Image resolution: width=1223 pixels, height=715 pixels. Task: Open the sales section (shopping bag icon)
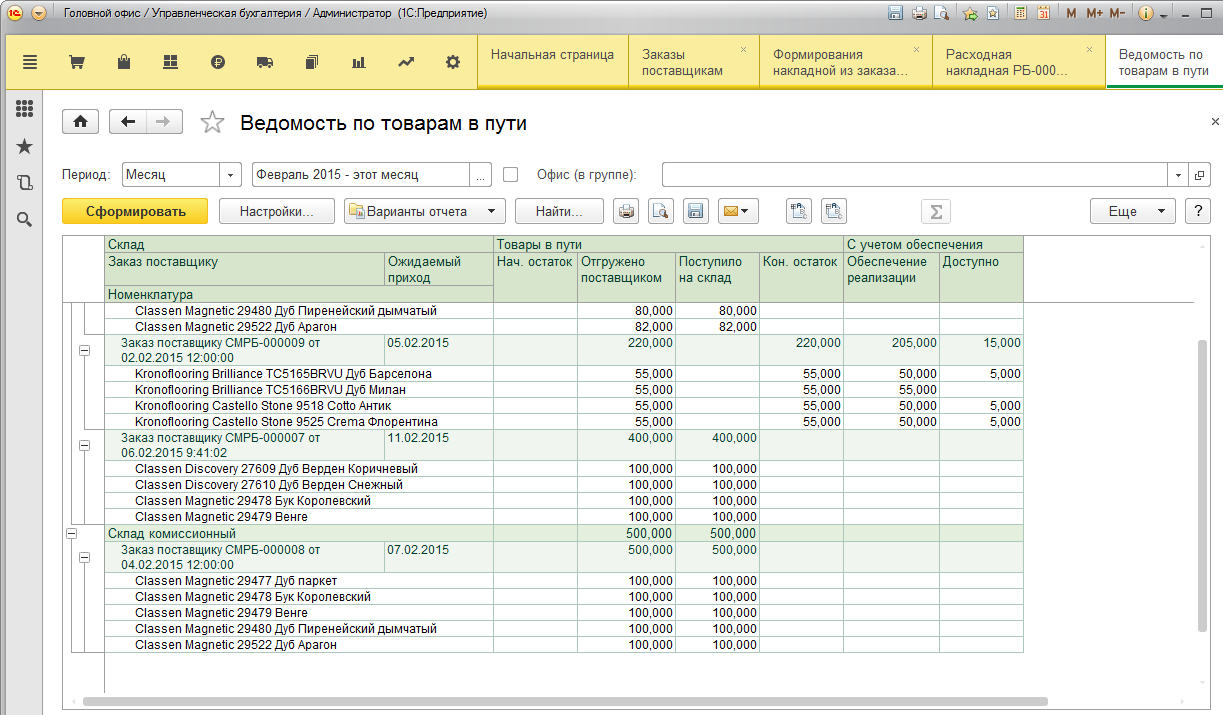coord(124,62)
